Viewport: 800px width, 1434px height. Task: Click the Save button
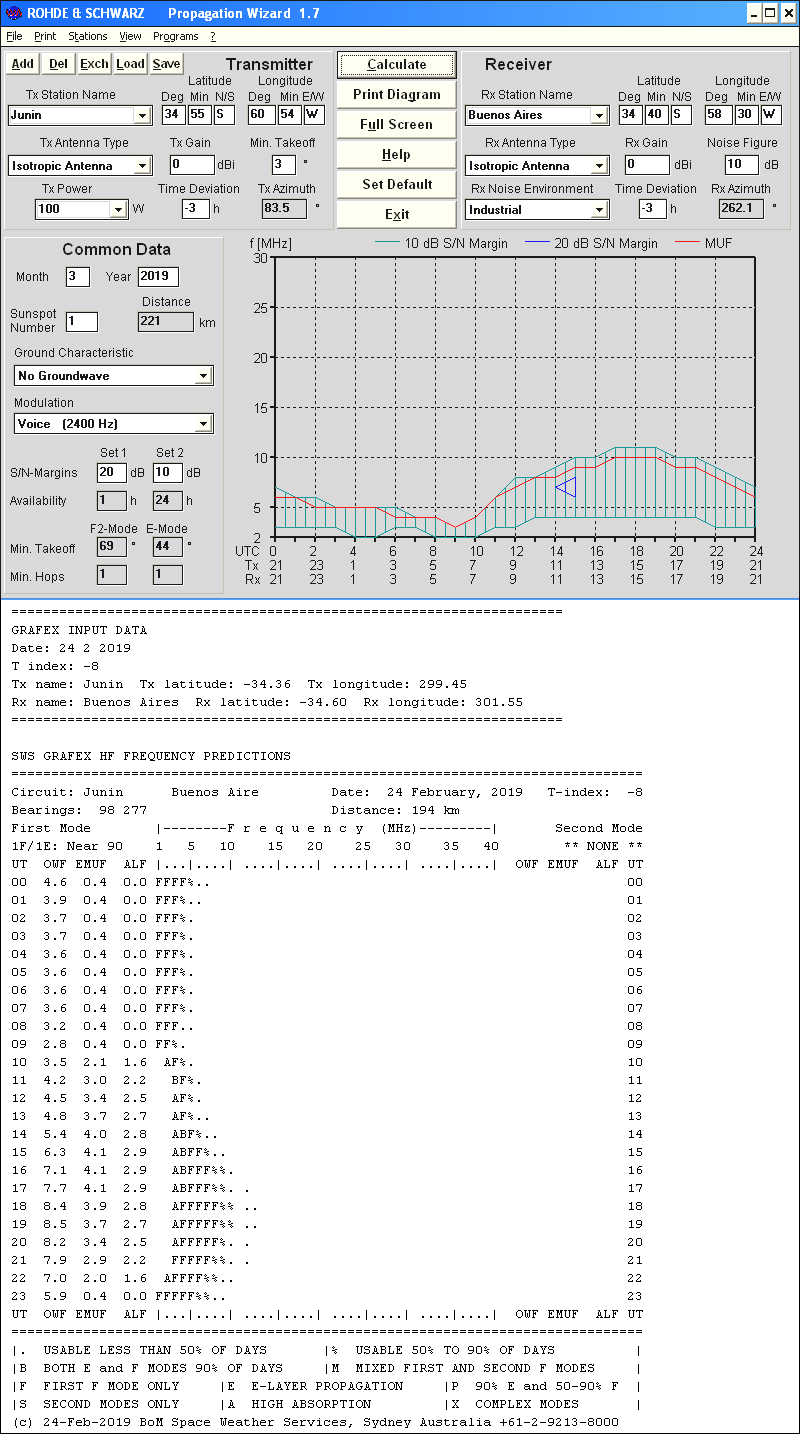tap(166, 64)
